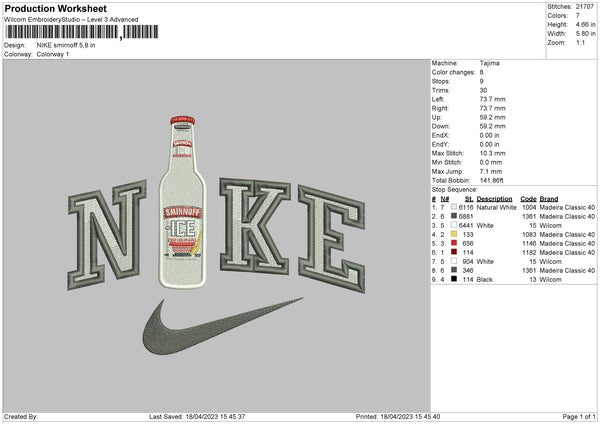Click the Left label in machine stats

click(x=438, y=99)
